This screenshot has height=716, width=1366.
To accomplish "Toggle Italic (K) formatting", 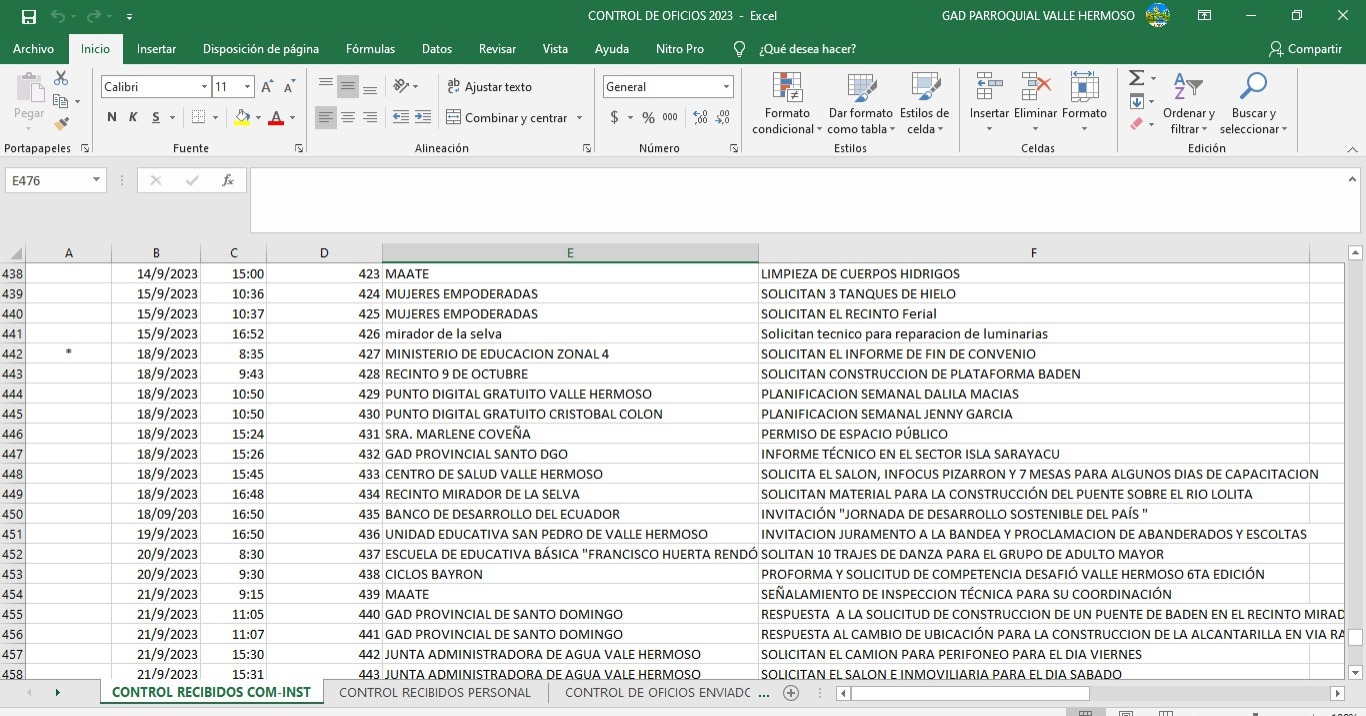I will [x=133, y=118].
